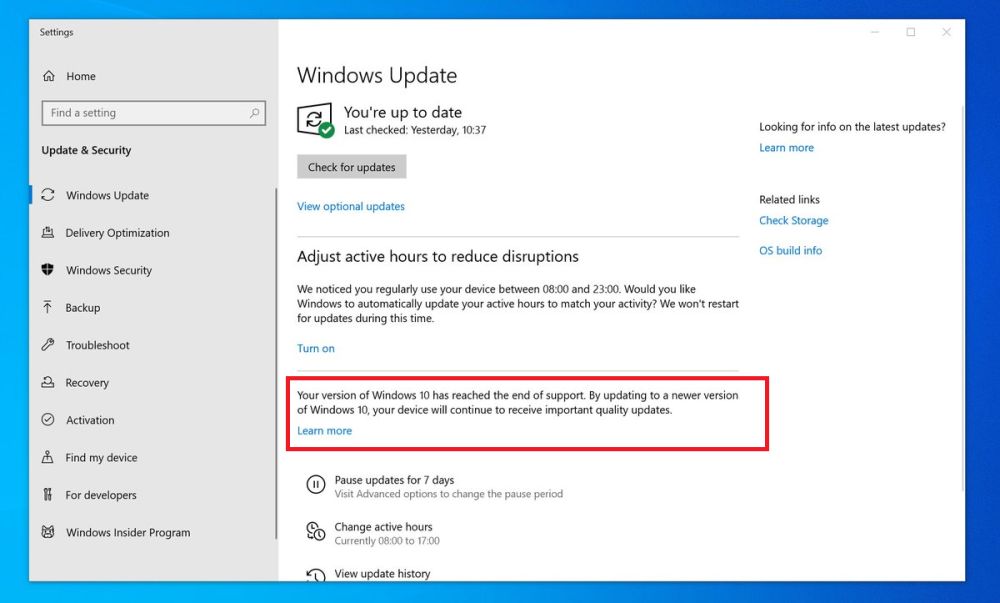Click the Settings window title text
1000x603 pixels.
[x=56, y=32]
